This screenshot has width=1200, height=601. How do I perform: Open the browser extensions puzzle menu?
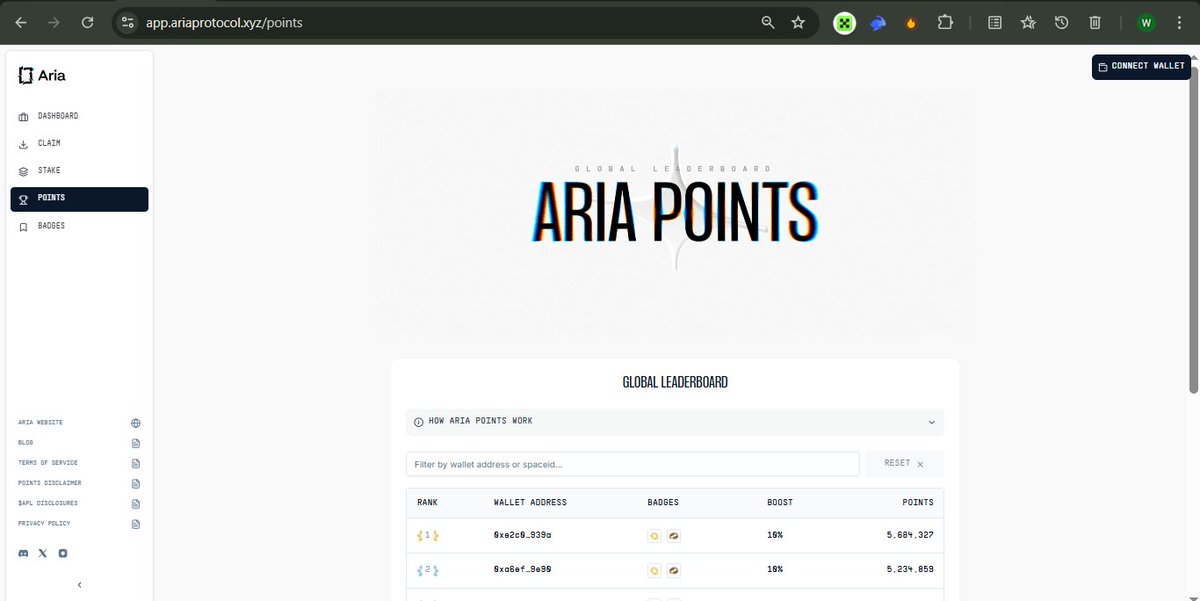945,21
